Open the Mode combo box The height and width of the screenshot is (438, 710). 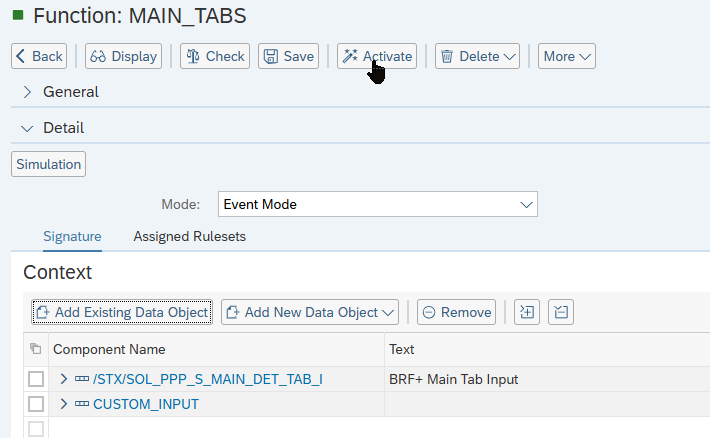click(x=378, y=204)
